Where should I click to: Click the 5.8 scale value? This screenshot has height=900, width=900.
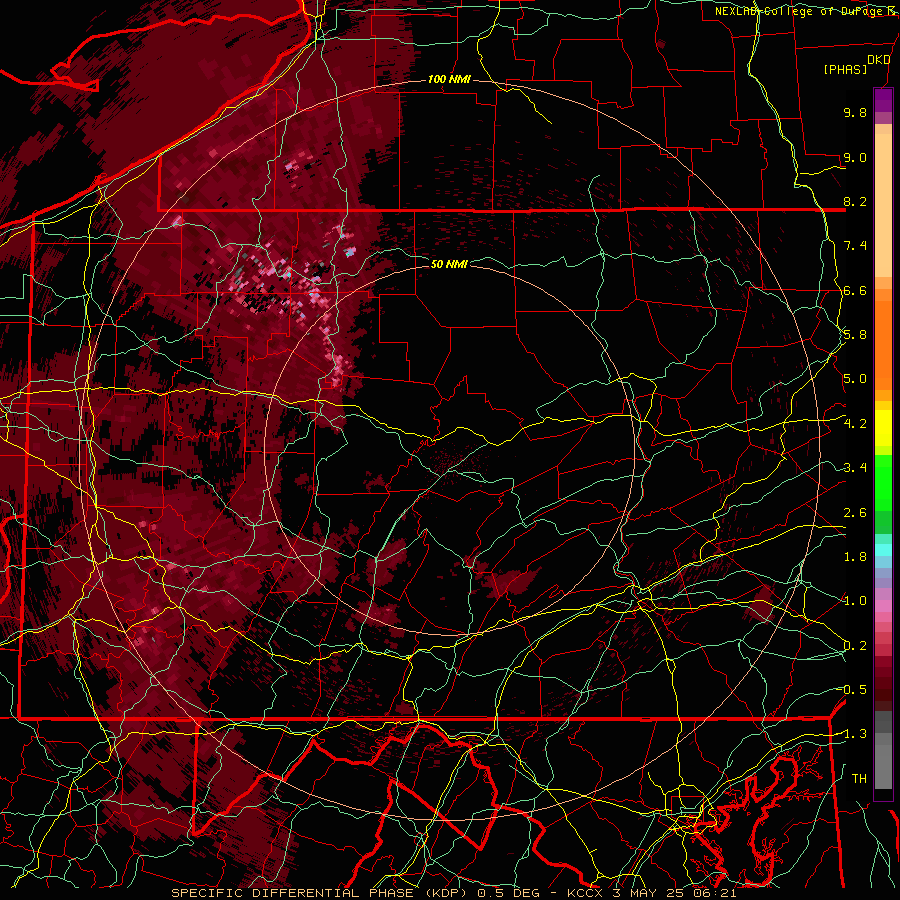[x=855, y=335]
